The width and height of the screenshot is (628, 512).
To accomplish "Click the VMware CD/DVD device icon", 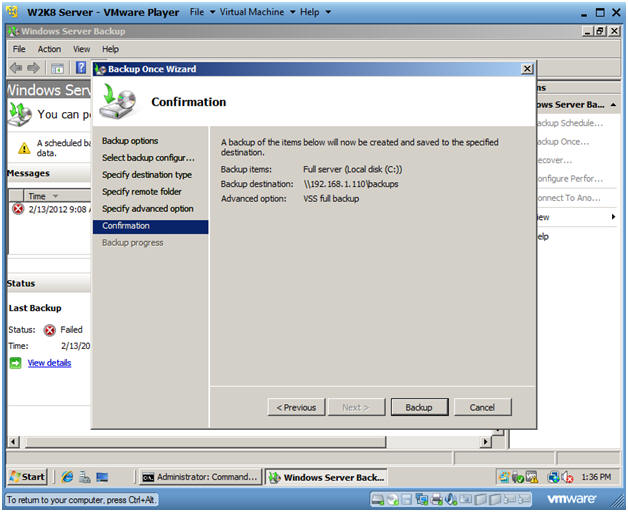I will click(392, 499).
